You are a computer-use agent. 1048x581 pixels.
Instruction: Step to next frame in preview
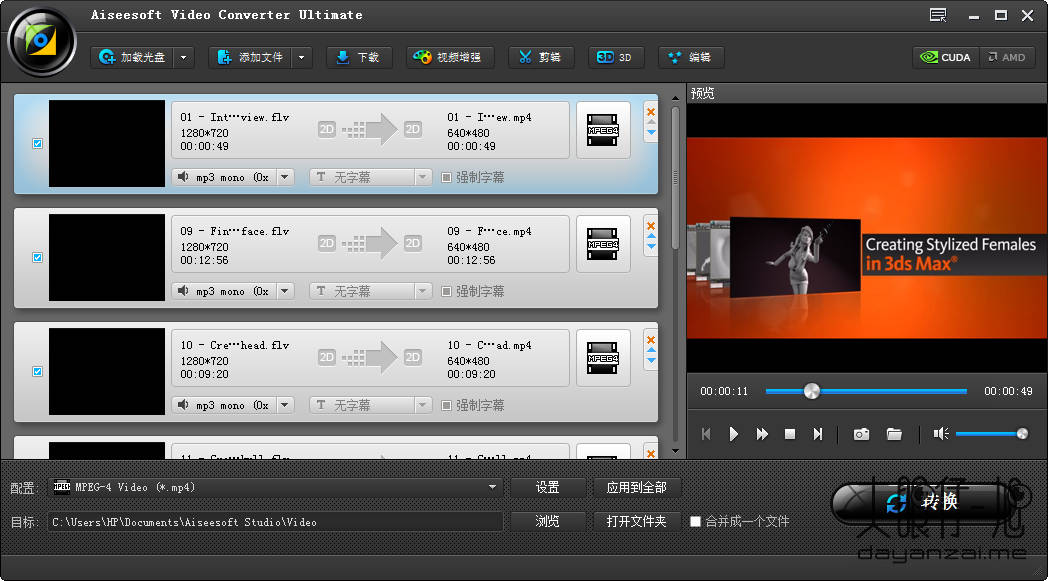click(817, 434)
